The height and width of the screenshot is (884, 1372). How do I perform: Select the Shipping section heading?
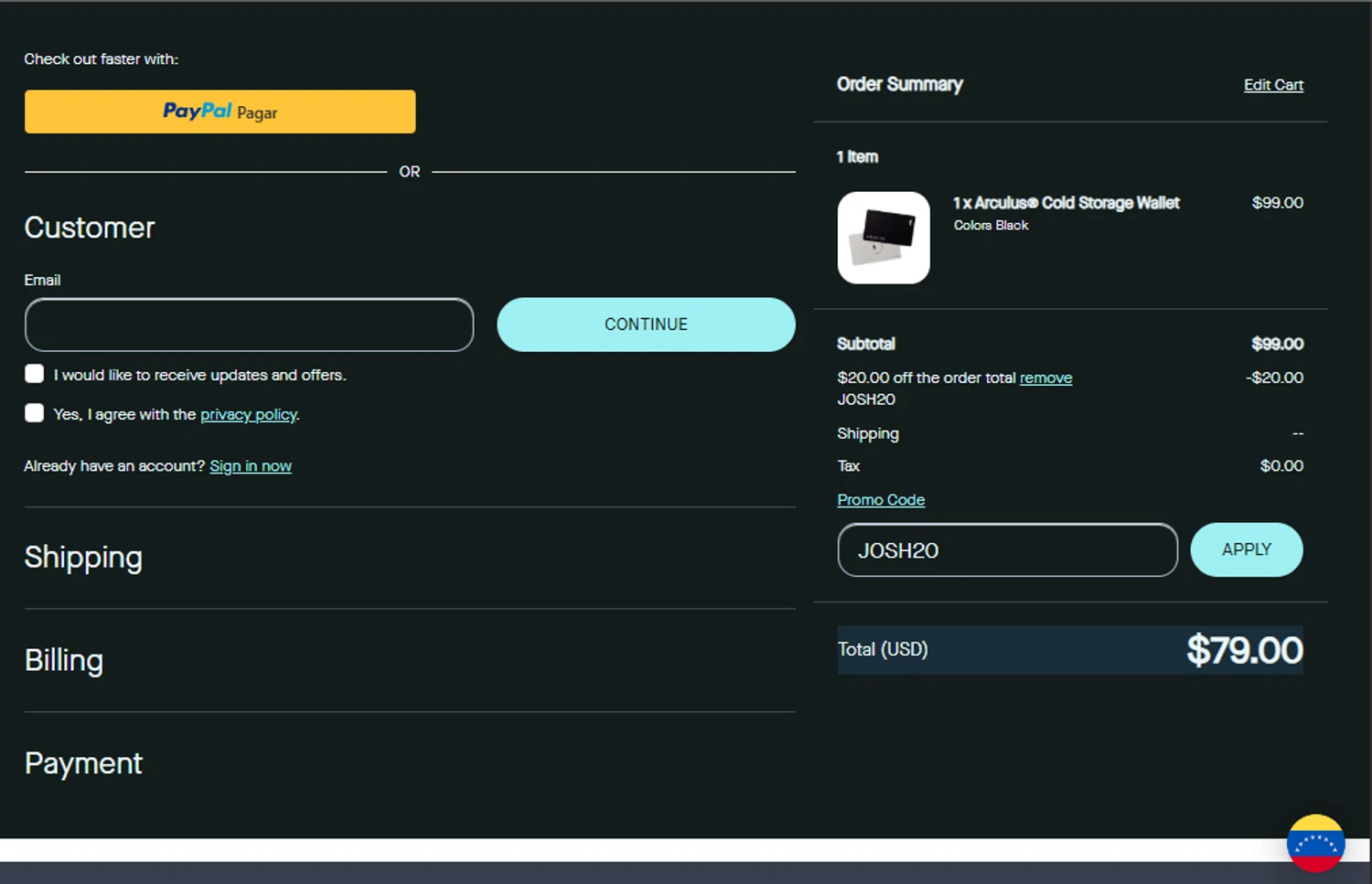click(83, 558)
